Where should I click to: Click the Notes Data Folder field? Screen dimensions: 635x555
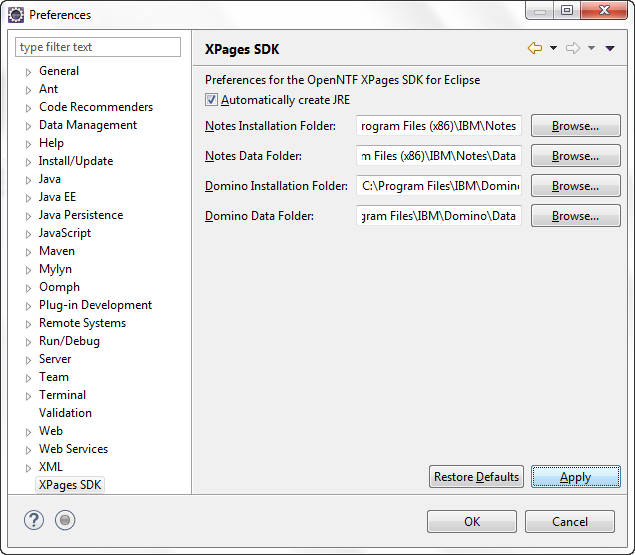point(439,156)
